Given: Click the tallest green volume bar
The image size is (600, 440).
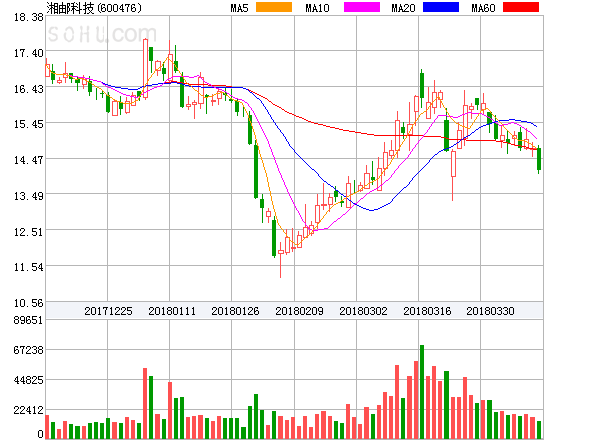Looking at the screenshot, I should 422,392.
